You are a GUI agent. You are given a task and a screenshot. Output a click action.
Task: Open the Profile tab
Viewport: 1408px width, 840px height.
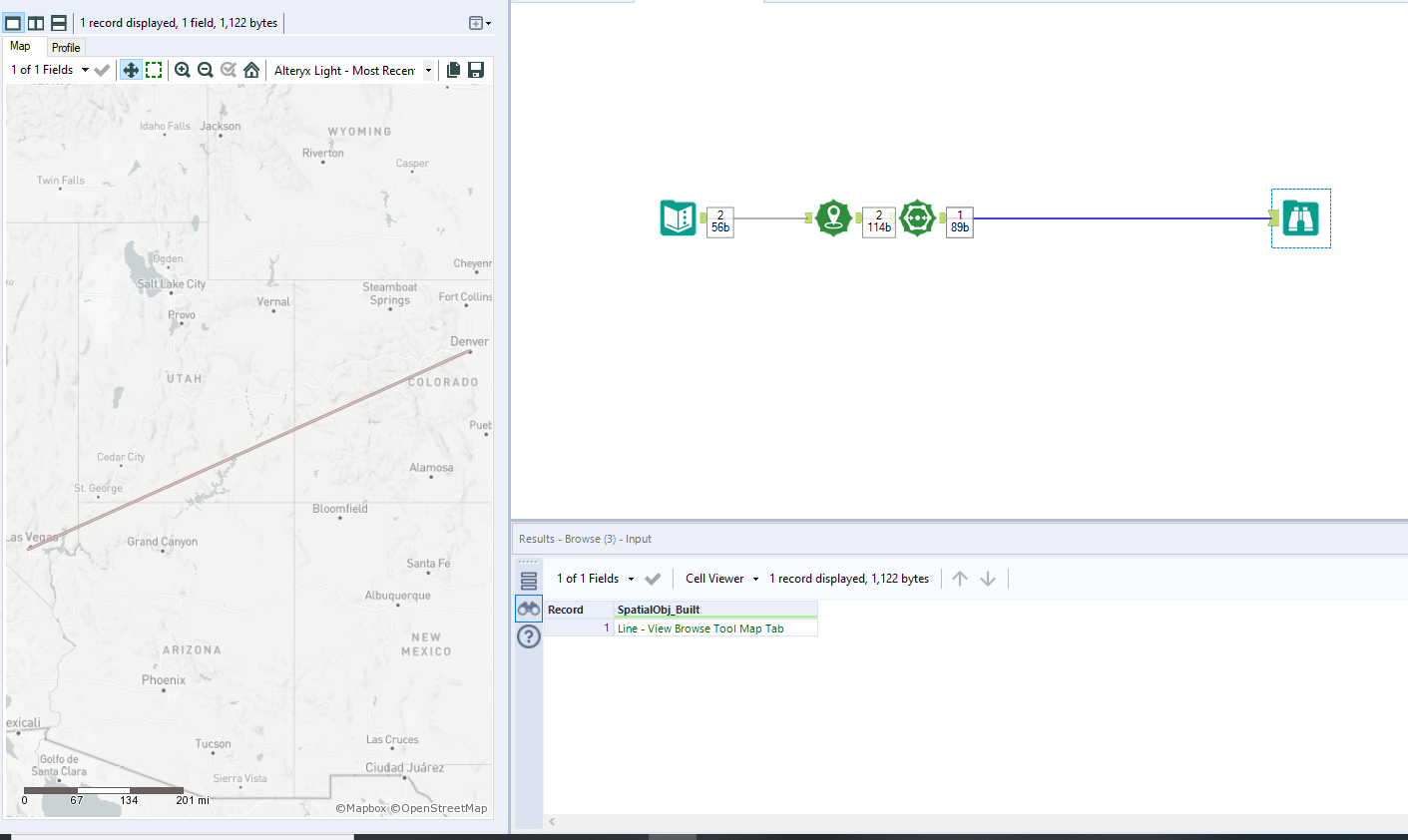(x=66, y=47)
